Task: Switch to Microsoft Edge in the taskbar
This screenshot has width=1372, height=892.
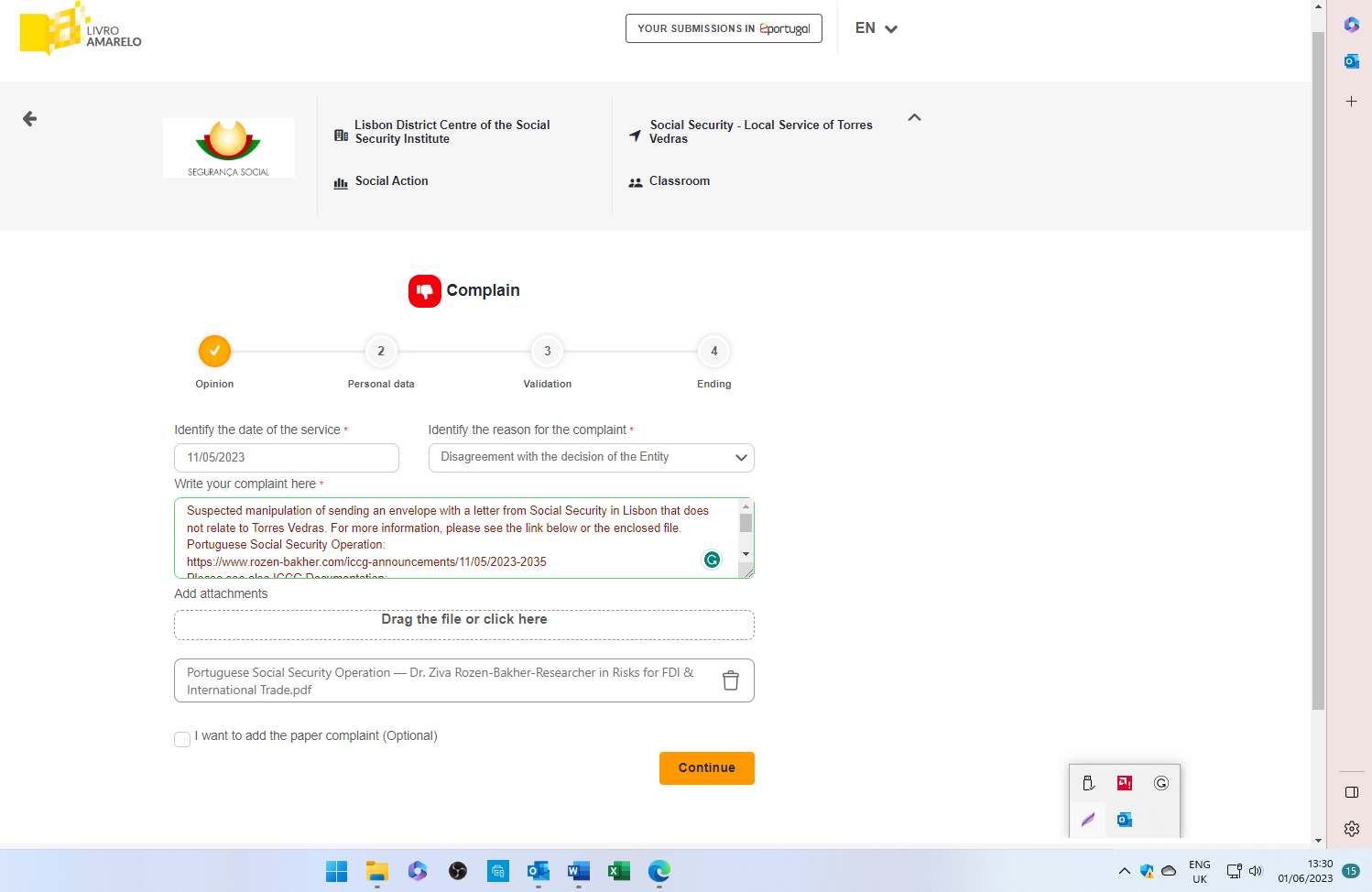Action: click(659, 871)
